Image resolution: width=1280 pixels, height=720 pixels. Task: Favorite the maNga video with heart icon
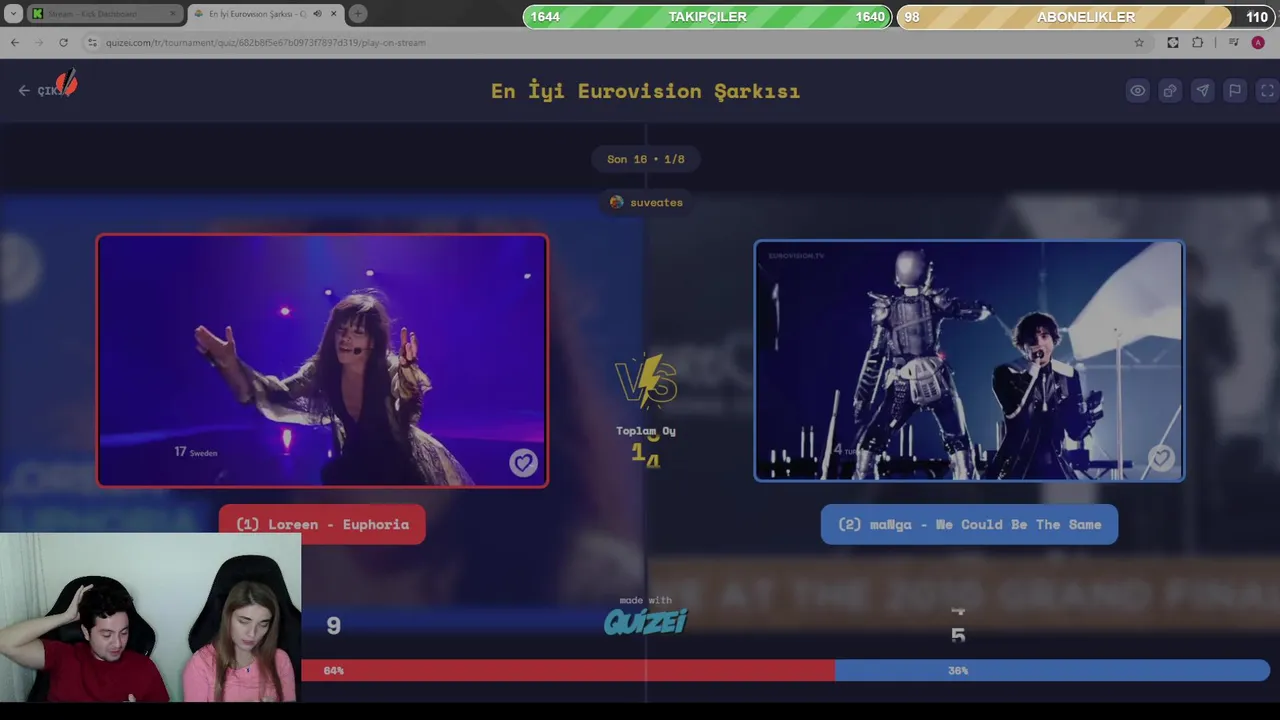[1160, 457]
